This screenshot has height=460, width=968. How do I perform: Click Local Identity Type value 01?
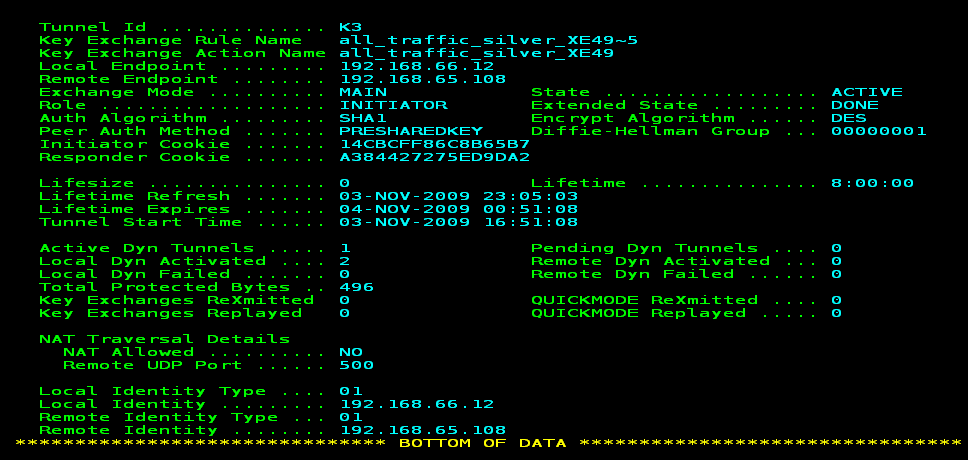pyautogui.click(x=351, y=391)
